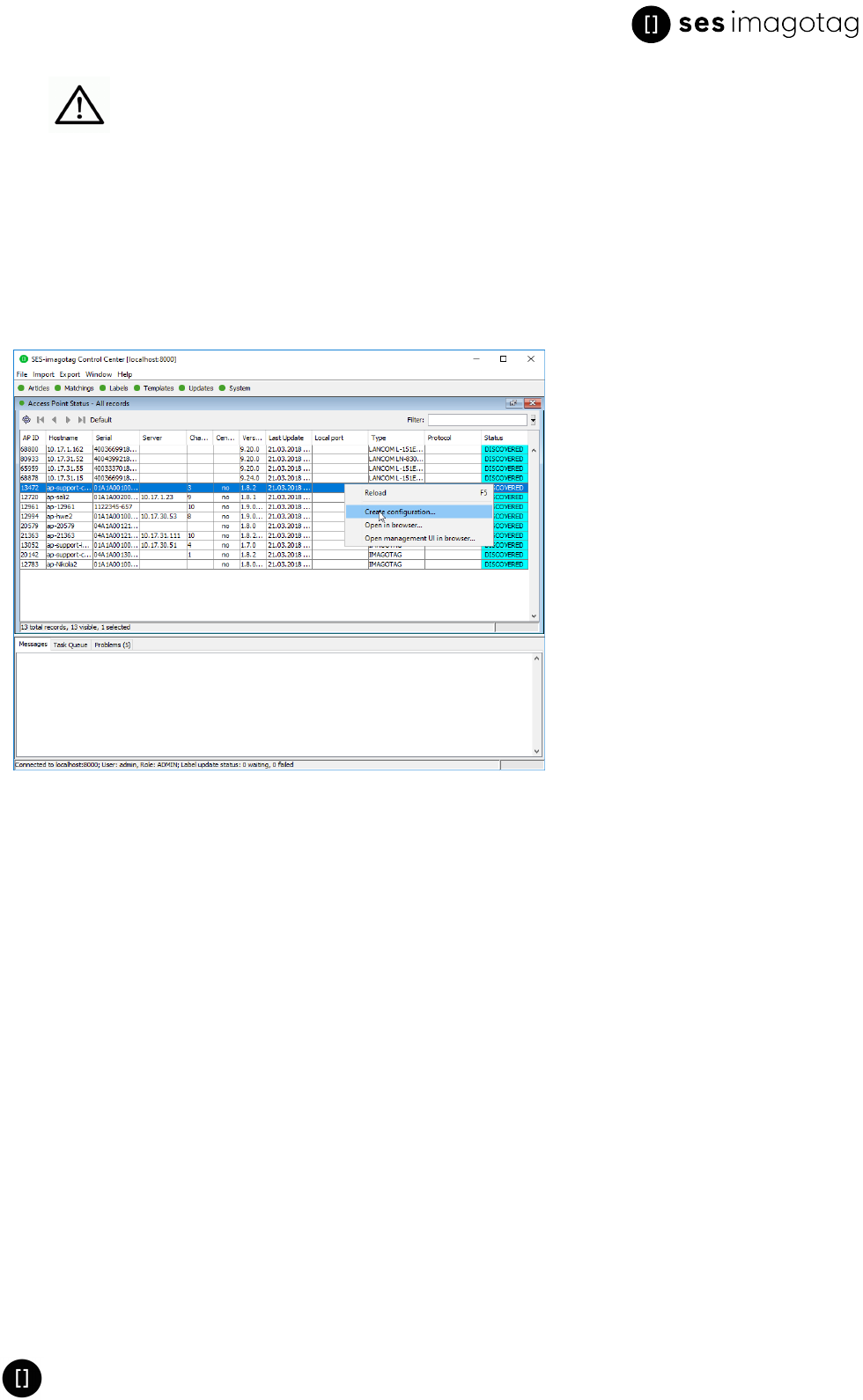This screenshot has height=1400, width=863.
Task: Select the ap-20579 hostname cell
Action: pyautogui.click(x=69, y=527)
